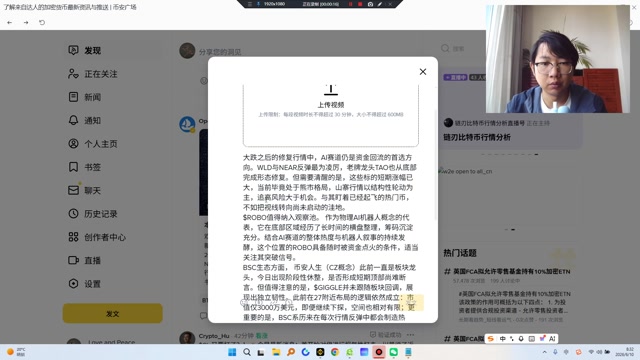Open 链刃比特币行情分析 live stream title
Image resolution: width=640 pixels, height=360 pixels.
pos(477,137)
